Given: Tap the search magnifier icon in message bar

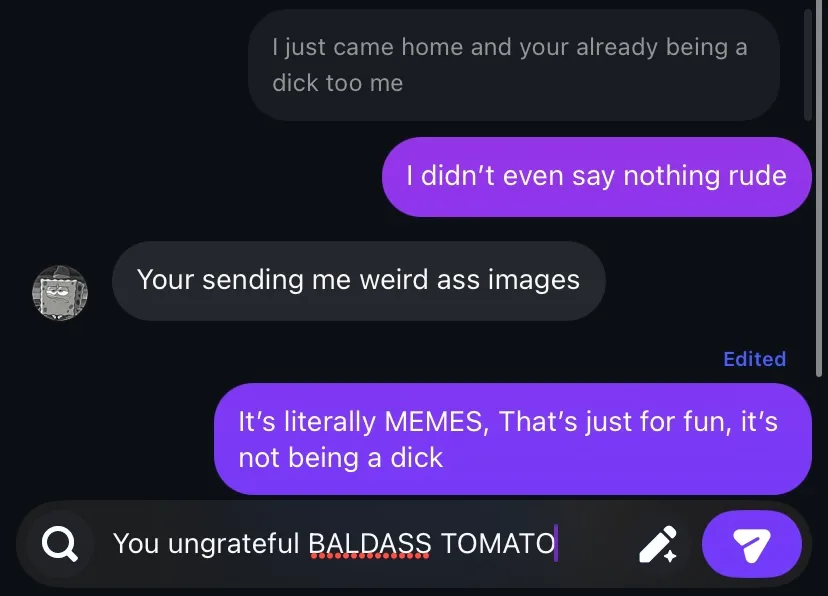Looking at the screenshot, I should [60, 544].
